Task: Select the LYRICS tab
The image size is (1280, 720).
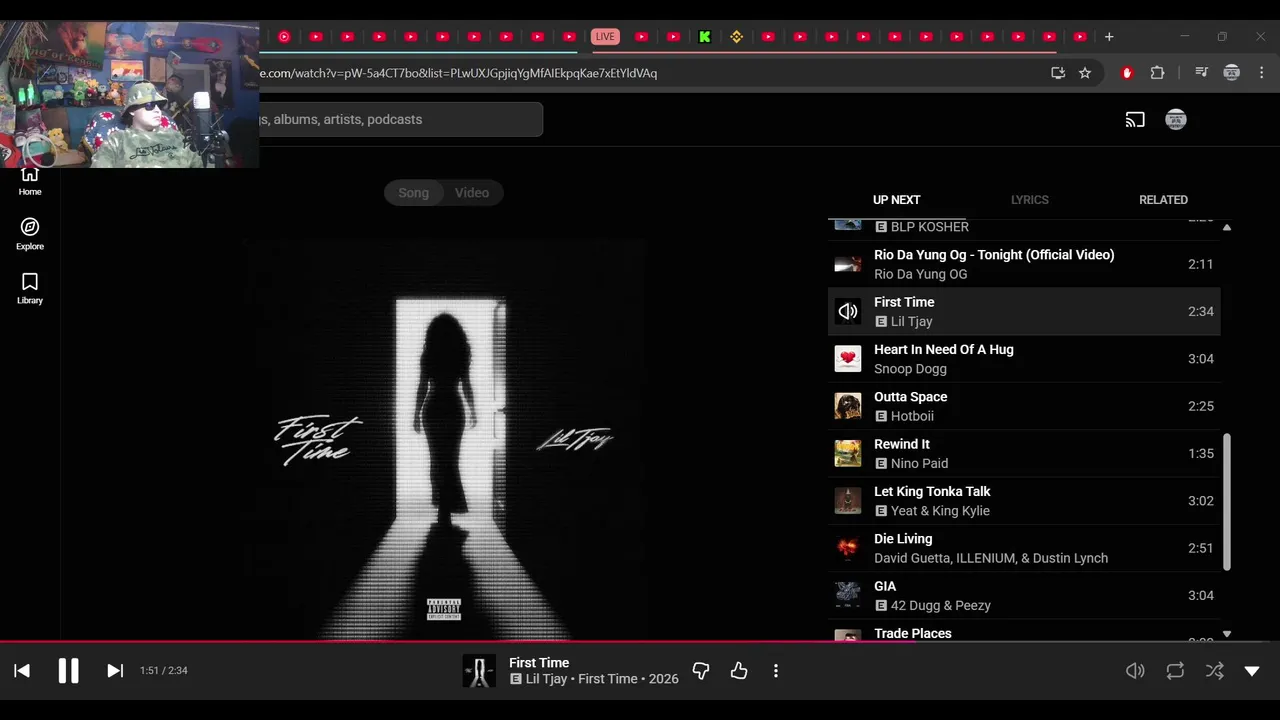Action: pos(1030,200)
